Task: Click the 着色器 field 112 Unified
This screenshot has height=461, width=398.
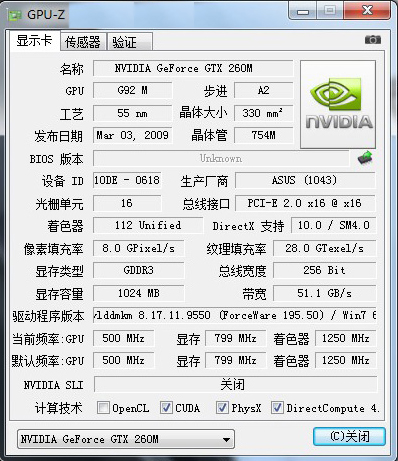Action: point(148,225)
